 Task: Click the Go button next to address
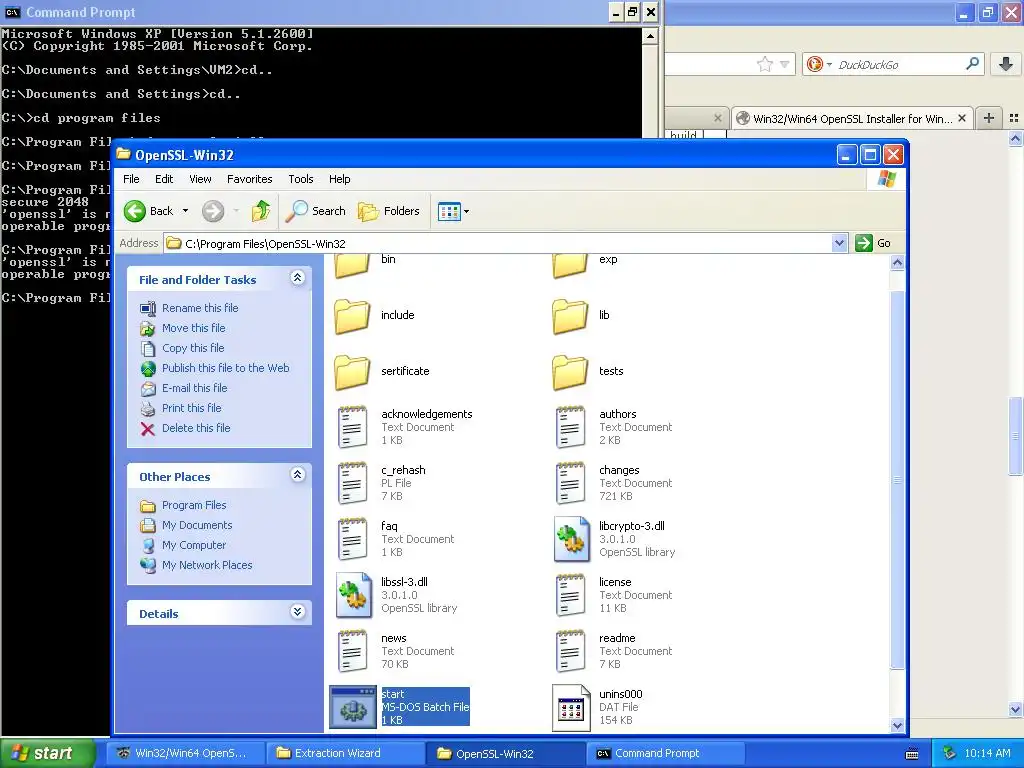coord(874,244)
